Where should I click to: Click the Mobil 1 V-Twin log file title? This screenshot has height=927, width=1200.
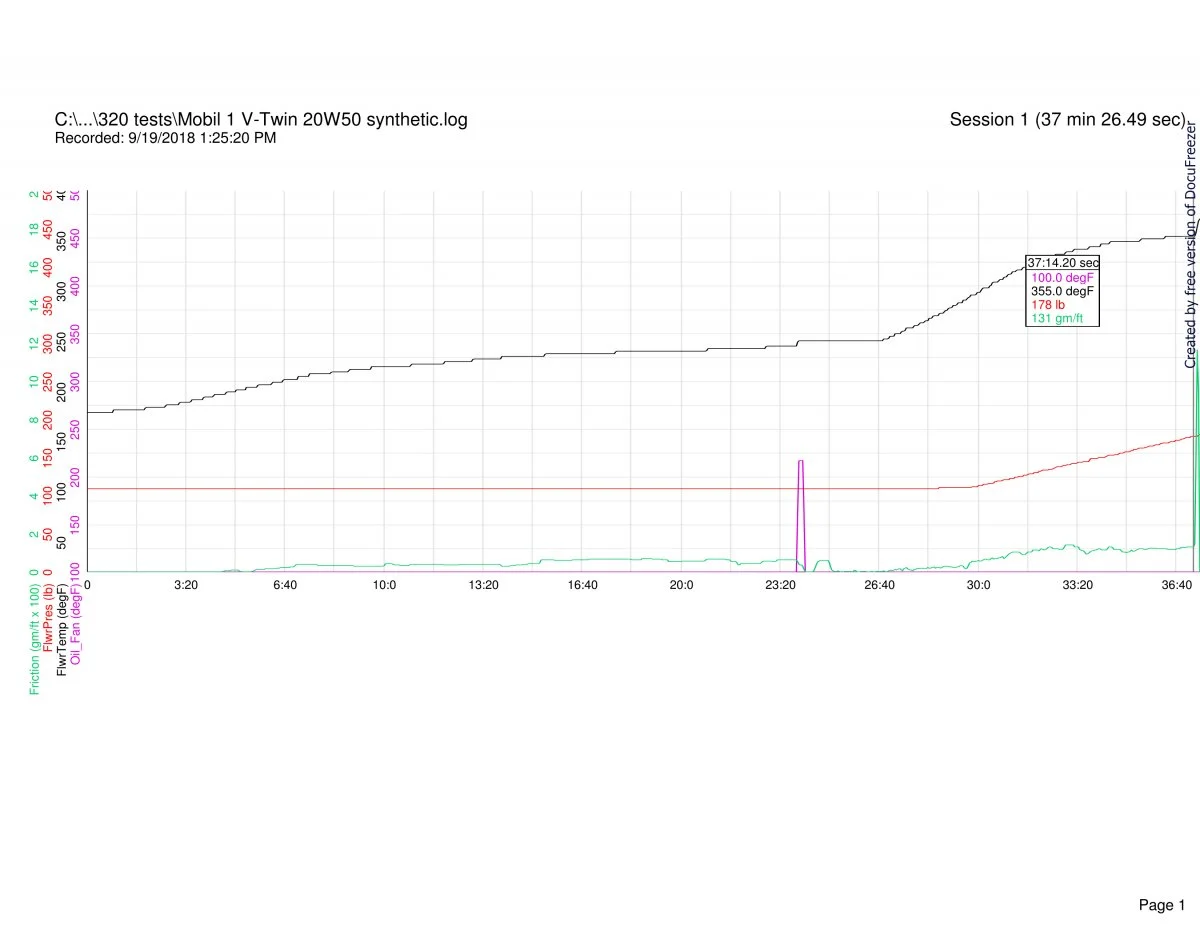point(261,120)
